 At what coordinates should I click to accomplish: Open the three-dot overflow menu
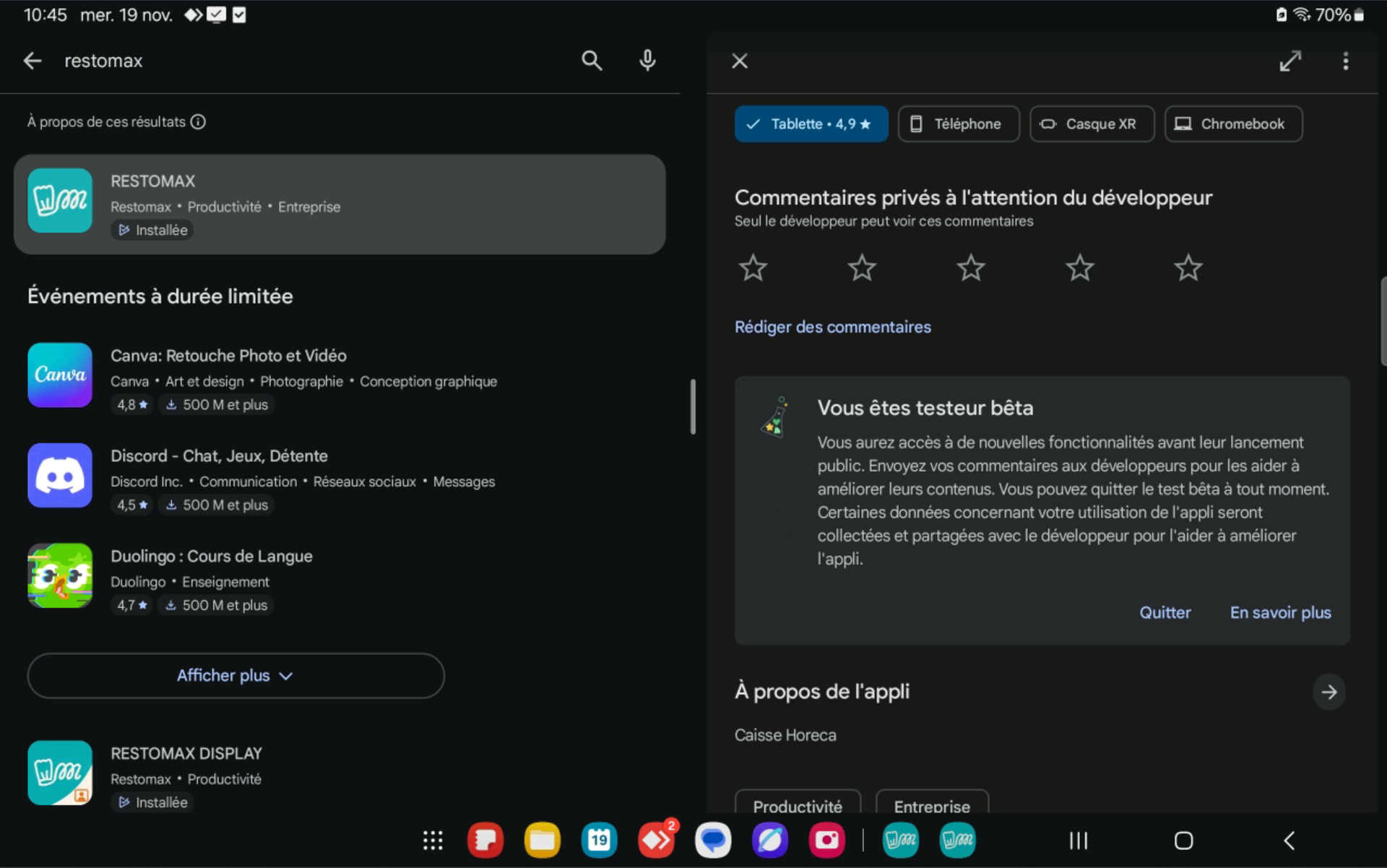coord(1345,61)
